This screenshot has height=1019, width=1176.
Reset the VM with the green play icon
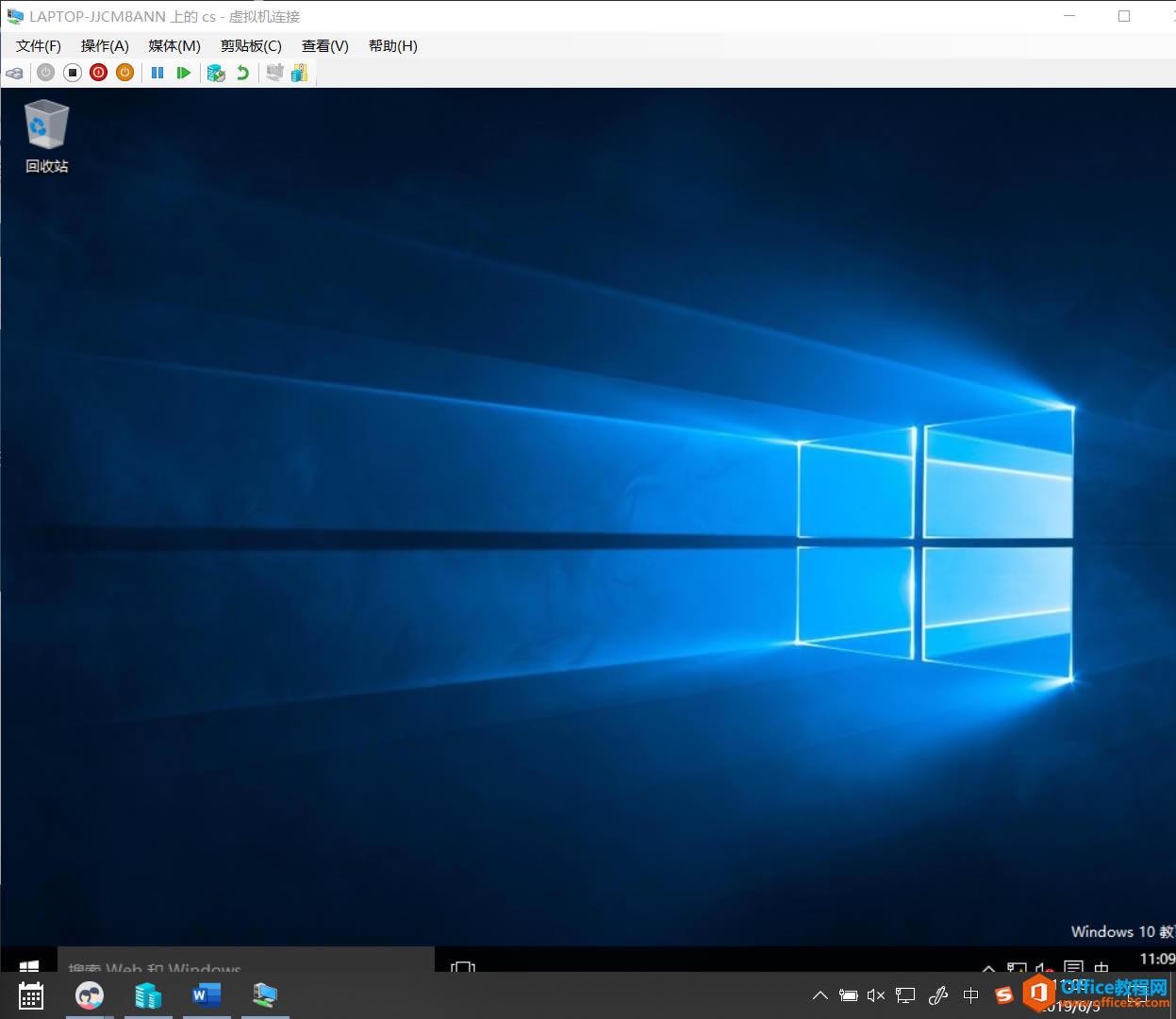[x=184, y=73]
